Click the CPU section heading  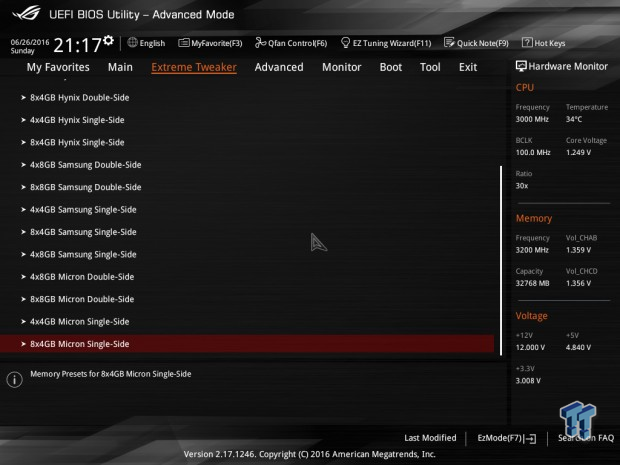tap(525, 87)
